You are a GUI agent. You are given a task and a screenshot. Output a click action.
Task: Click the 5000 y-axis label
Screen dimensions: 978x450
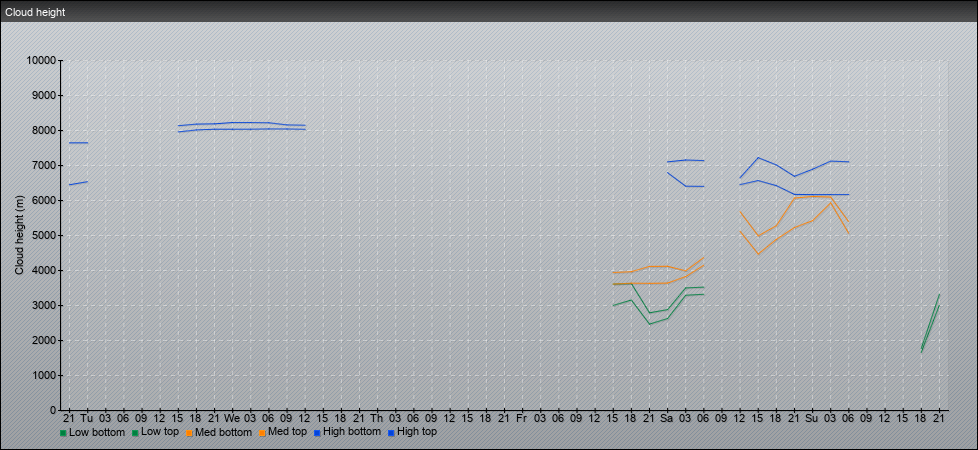click(x=44, y=235)
